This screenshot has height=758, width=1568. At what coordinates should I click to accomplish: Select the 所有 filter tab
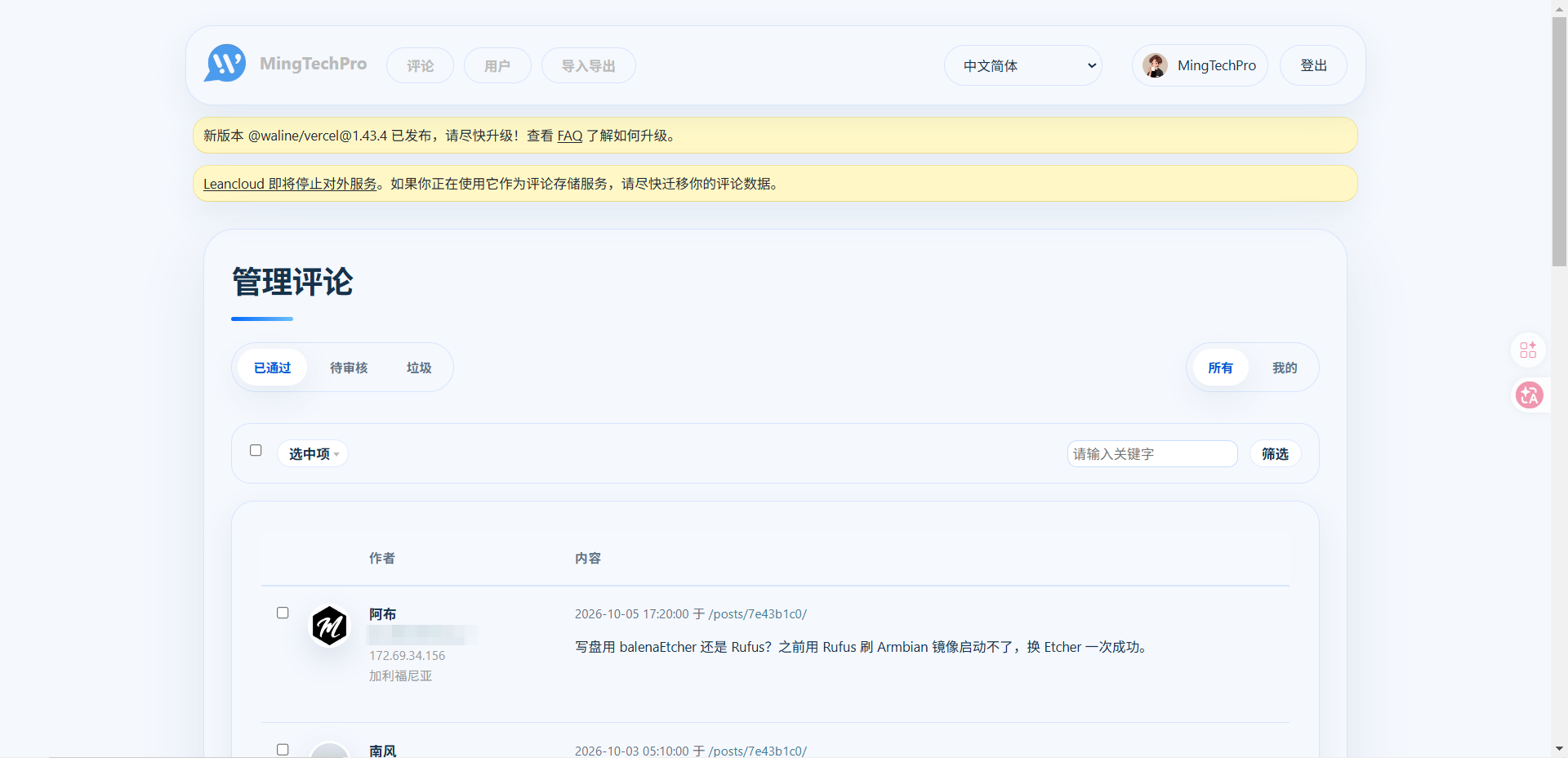1220,368
